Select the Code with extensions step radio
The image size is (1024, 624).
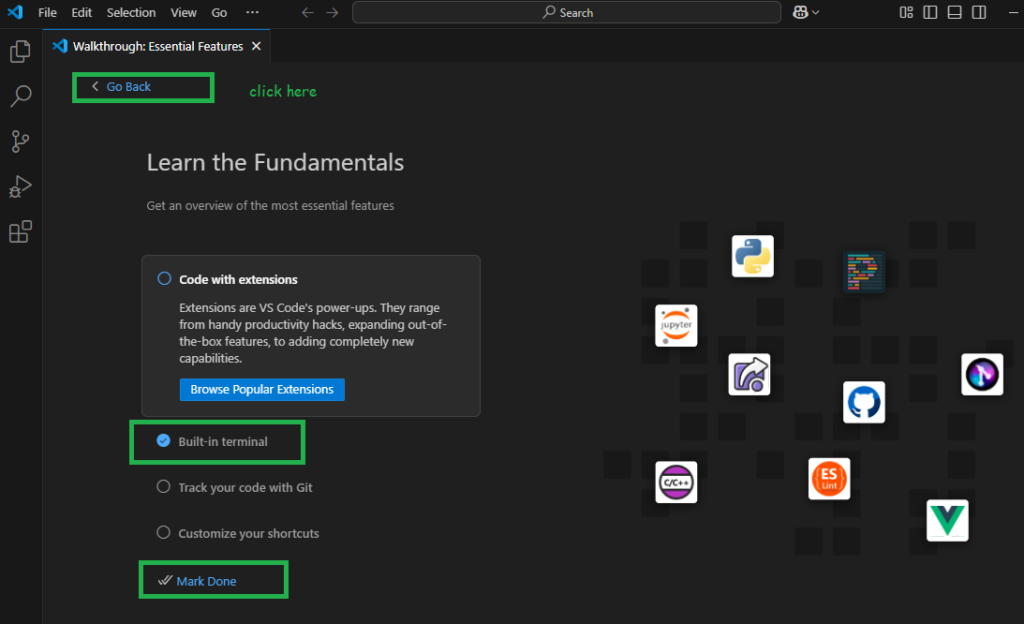pos(164,279)
